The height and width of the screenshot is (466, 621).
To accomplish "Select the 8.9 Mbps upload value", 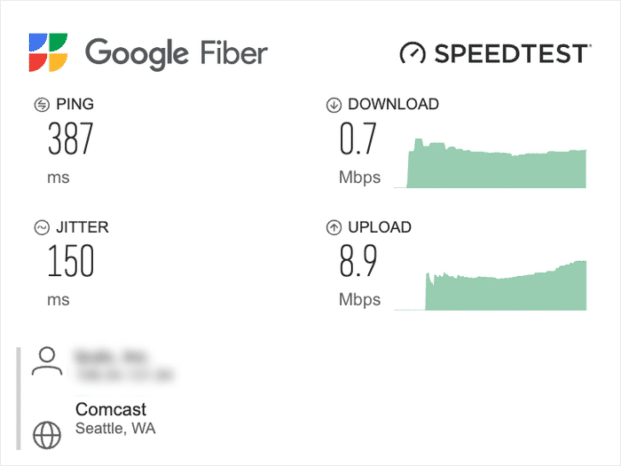I will pos(359,262).
